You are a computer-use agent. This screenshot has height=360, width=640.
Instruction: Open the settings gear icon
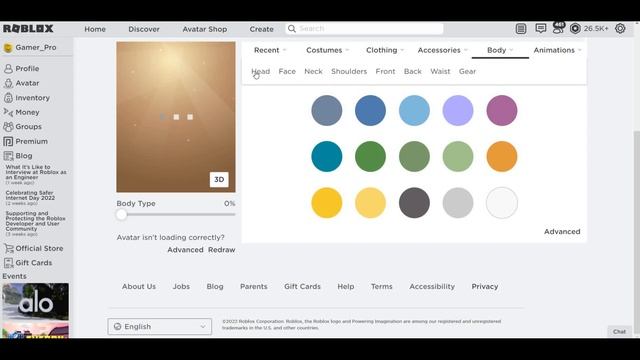620,29
